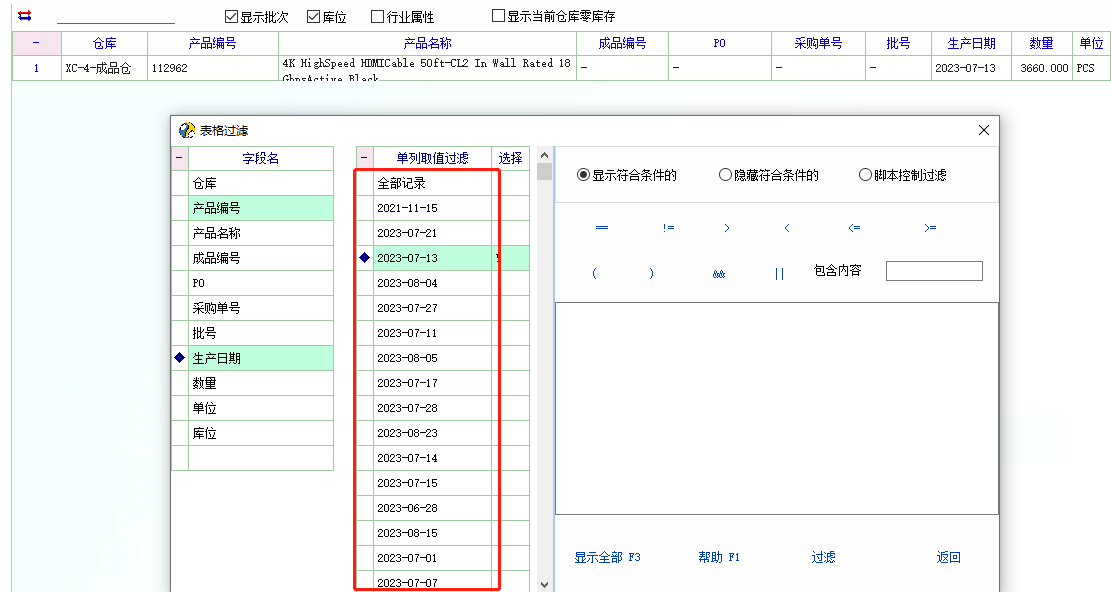
Task: Click the equals operator symbol
Action: (x=602, y=228)
